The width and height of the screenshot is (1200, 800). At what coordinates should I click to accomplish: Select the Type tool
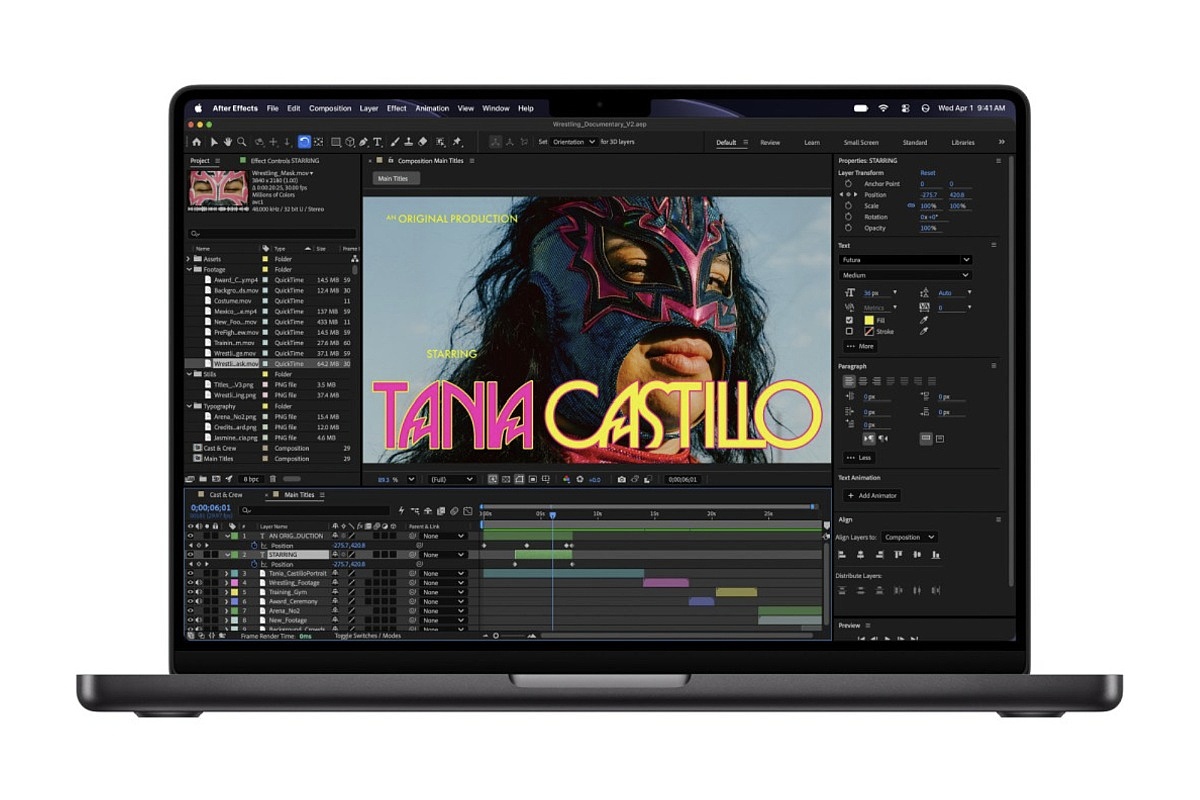pos(378,142)
